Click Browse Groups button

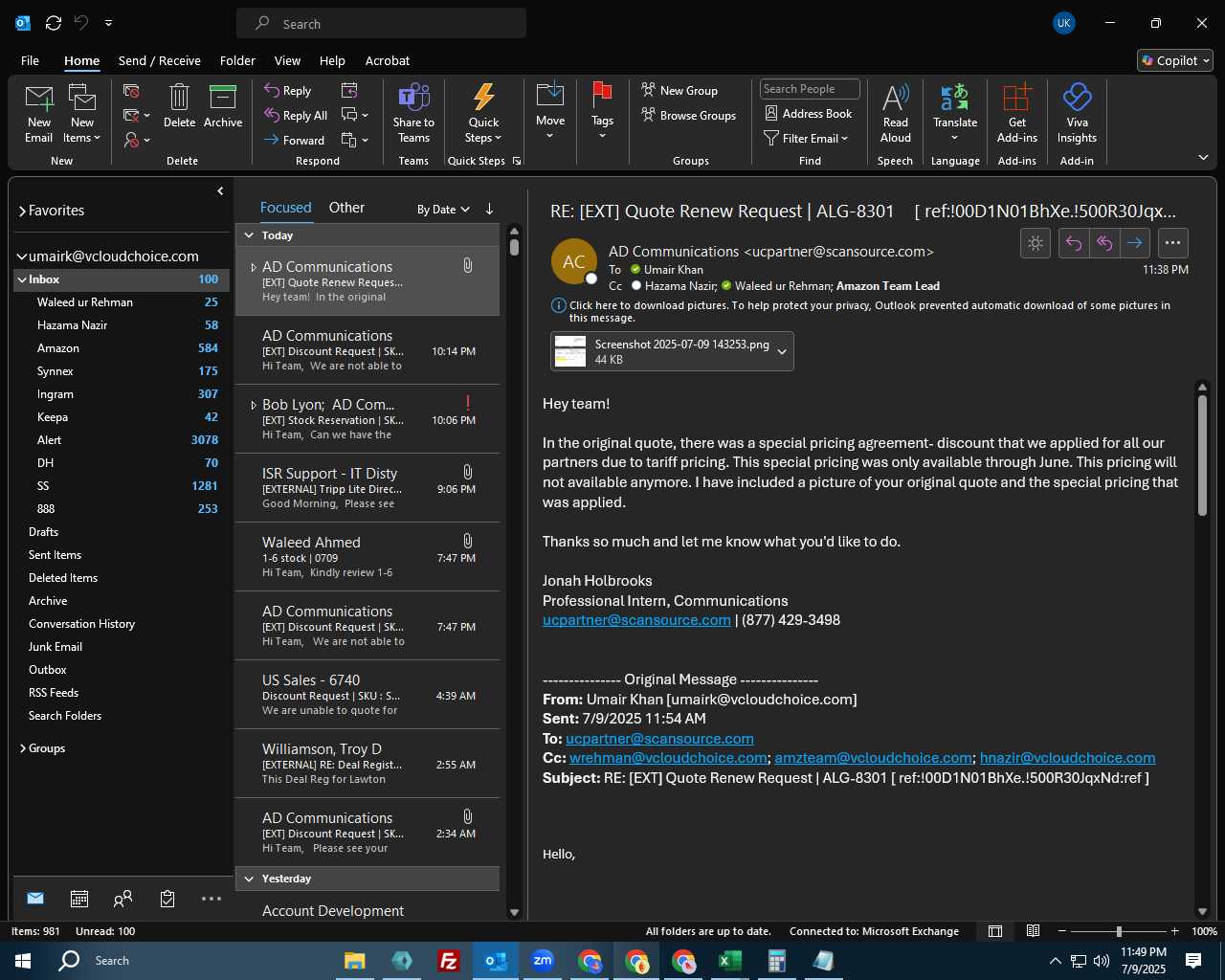(689, 116)
